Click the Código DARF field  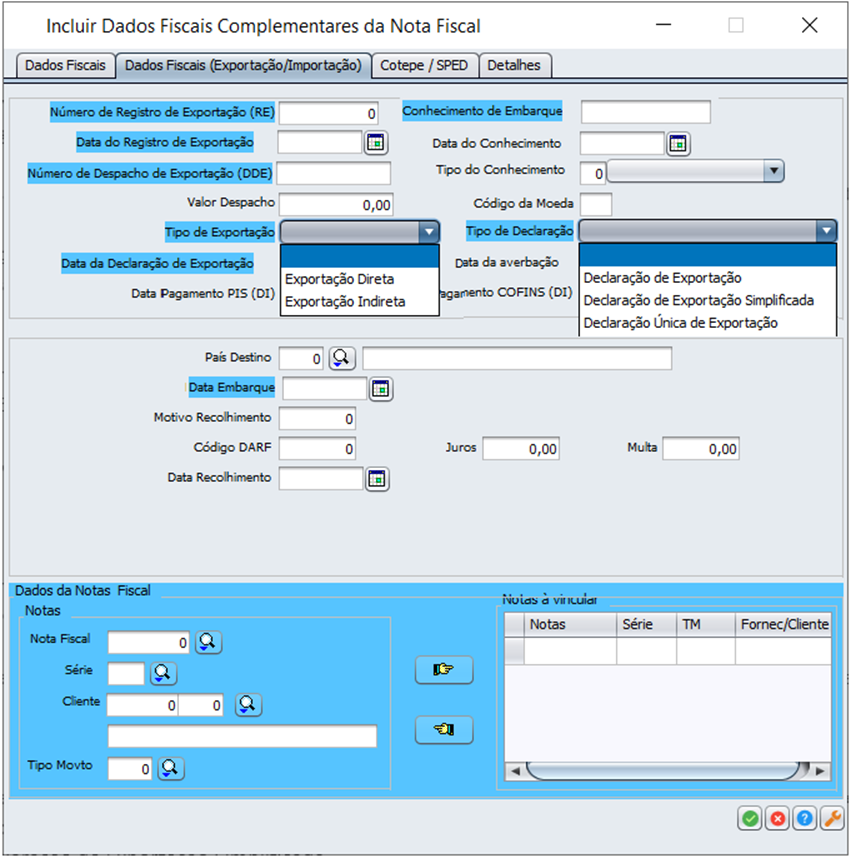point(317,449)
